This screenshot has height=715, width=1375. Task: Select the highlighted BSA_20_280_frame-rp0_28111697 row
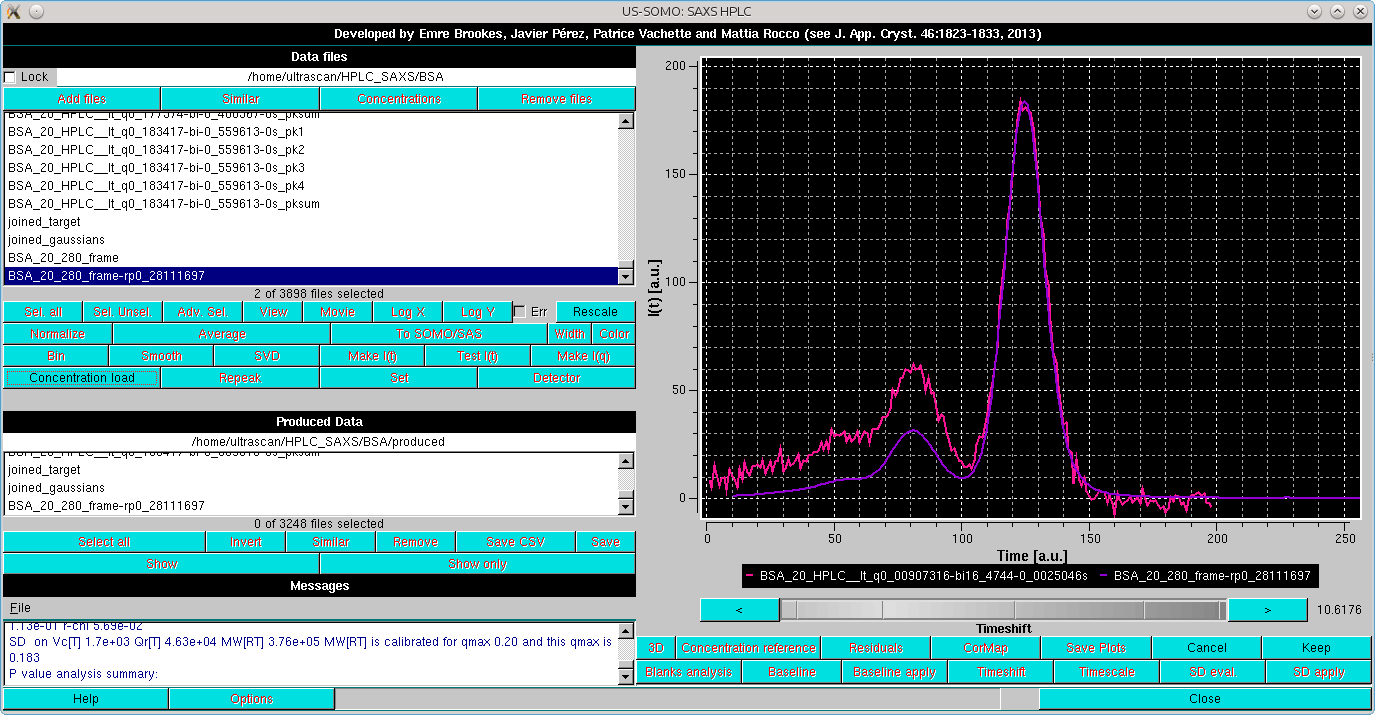[x=311, y=276]
